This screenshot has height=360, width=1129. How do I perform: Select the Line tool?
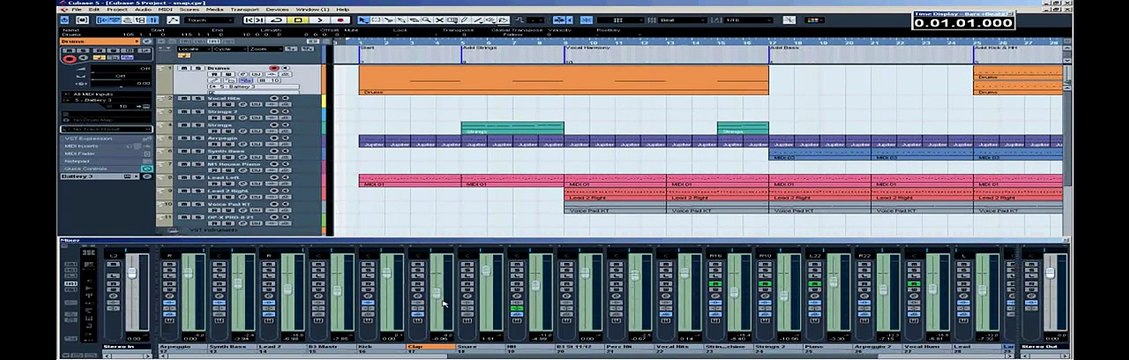[x=477, y=20]
